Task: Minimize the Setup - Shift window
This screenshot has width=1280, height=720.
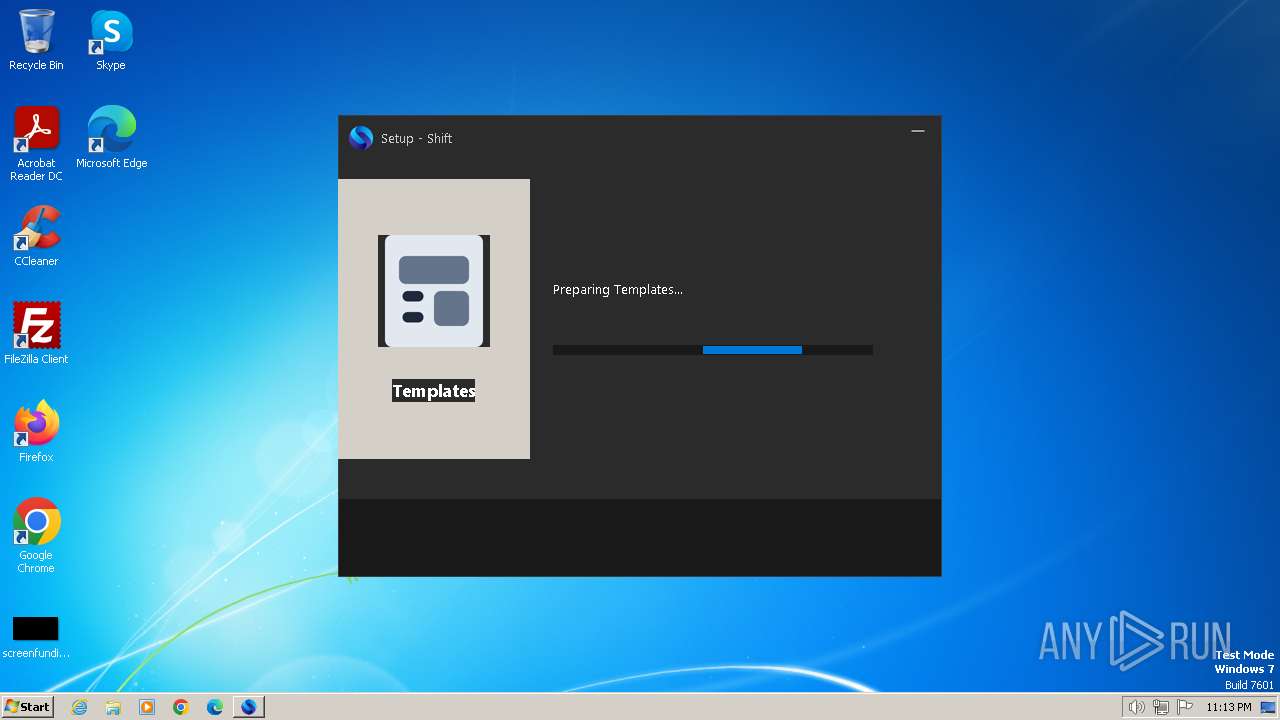Action: (918, 131)
